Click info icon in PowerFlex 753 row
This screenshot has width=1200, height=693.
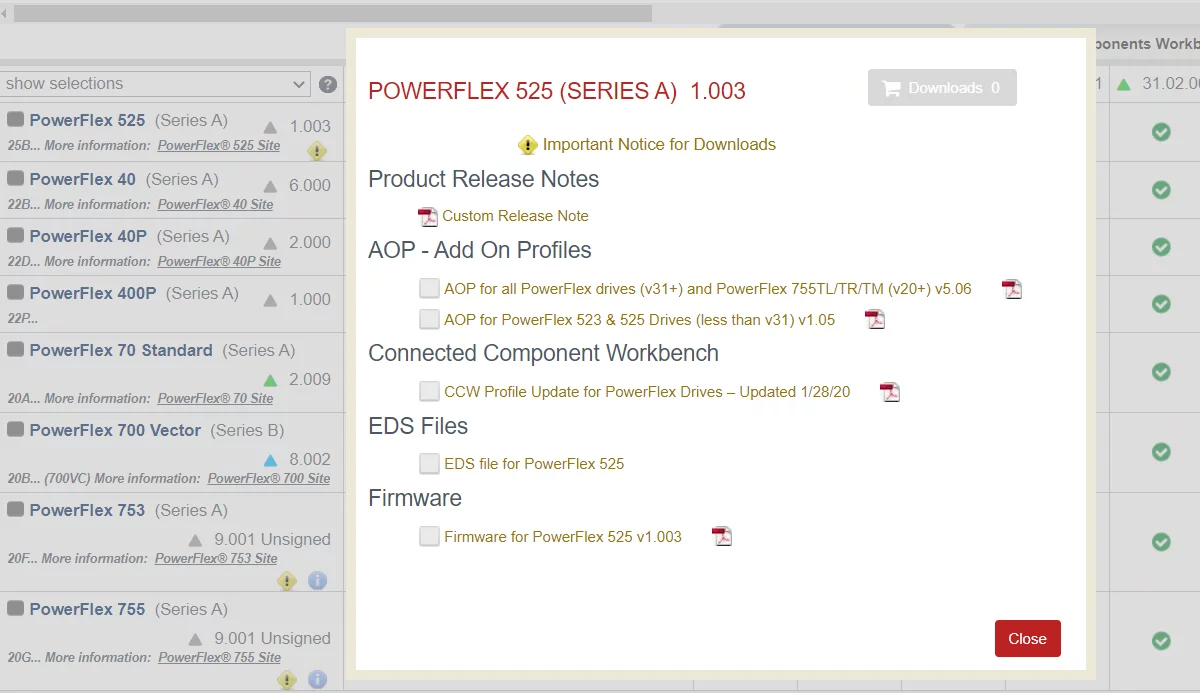pyautogui.click(x=317, y=580)
